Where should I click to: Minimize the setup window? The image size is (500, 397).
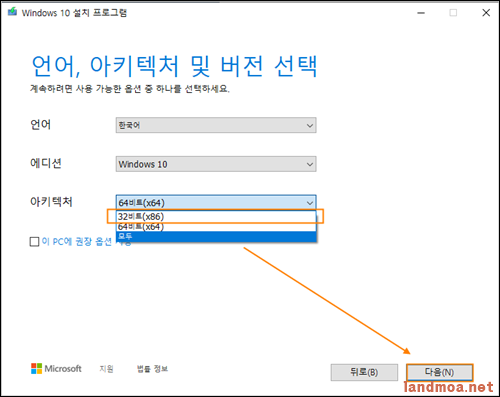pos(421,13)
